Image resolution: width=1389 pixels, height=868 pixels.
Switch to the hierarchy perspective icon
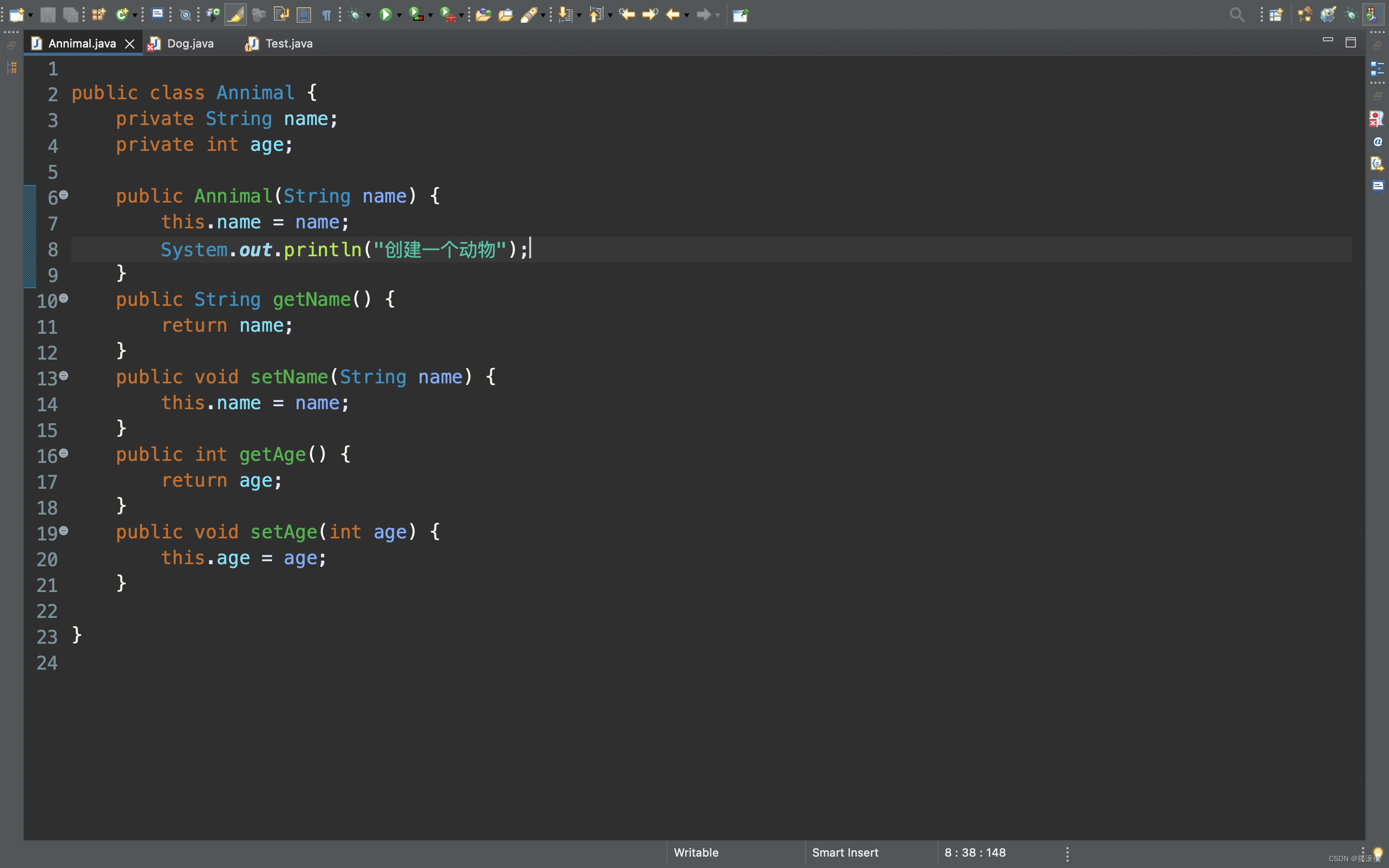coord(1305,15)
